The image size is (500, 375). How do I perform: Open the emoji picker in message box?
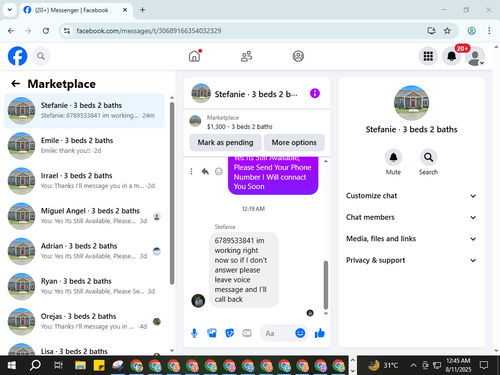tap(300, 333)
